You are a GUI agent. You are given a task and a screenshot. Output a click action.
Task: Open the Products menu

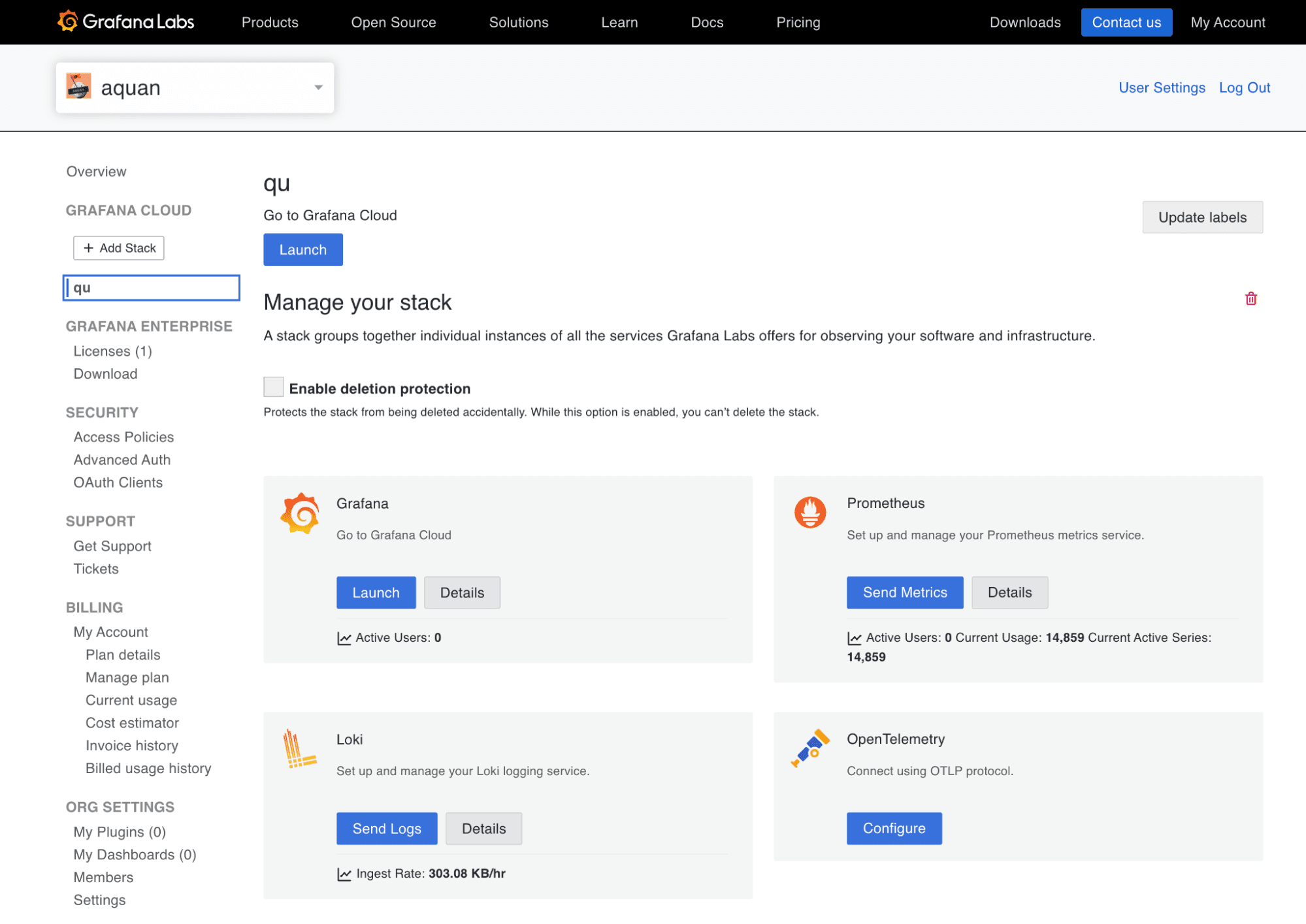click(x=270, y=22)
